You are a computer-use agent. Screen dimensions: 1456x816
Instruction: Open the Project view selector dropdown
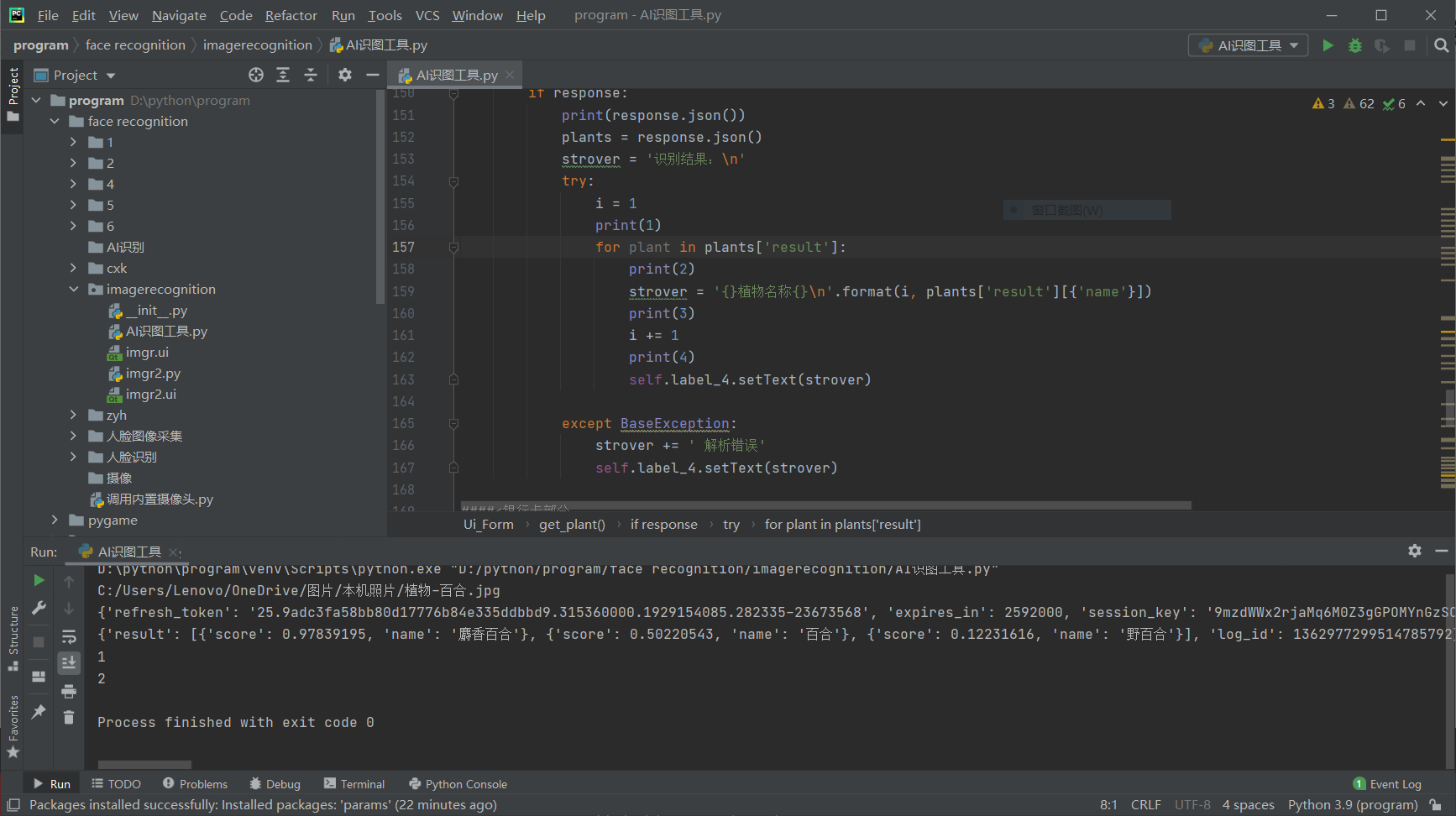[75, 75]
